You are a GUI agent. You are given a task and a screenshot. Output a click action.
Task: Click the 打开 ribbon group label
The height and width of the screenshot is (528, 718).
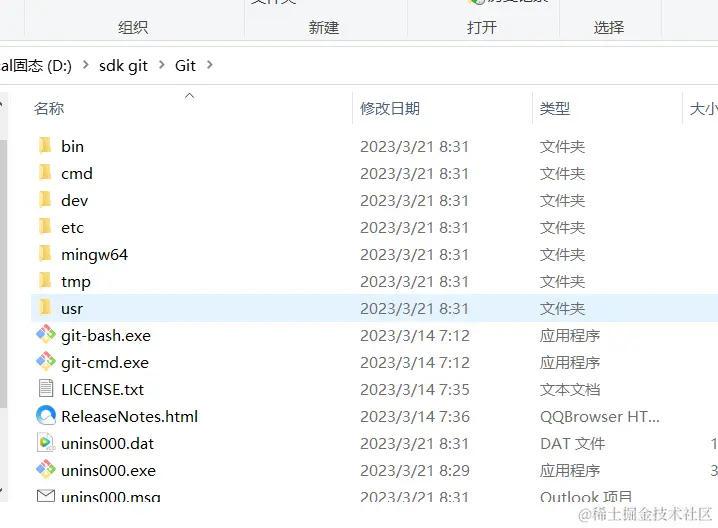point(482,27)
